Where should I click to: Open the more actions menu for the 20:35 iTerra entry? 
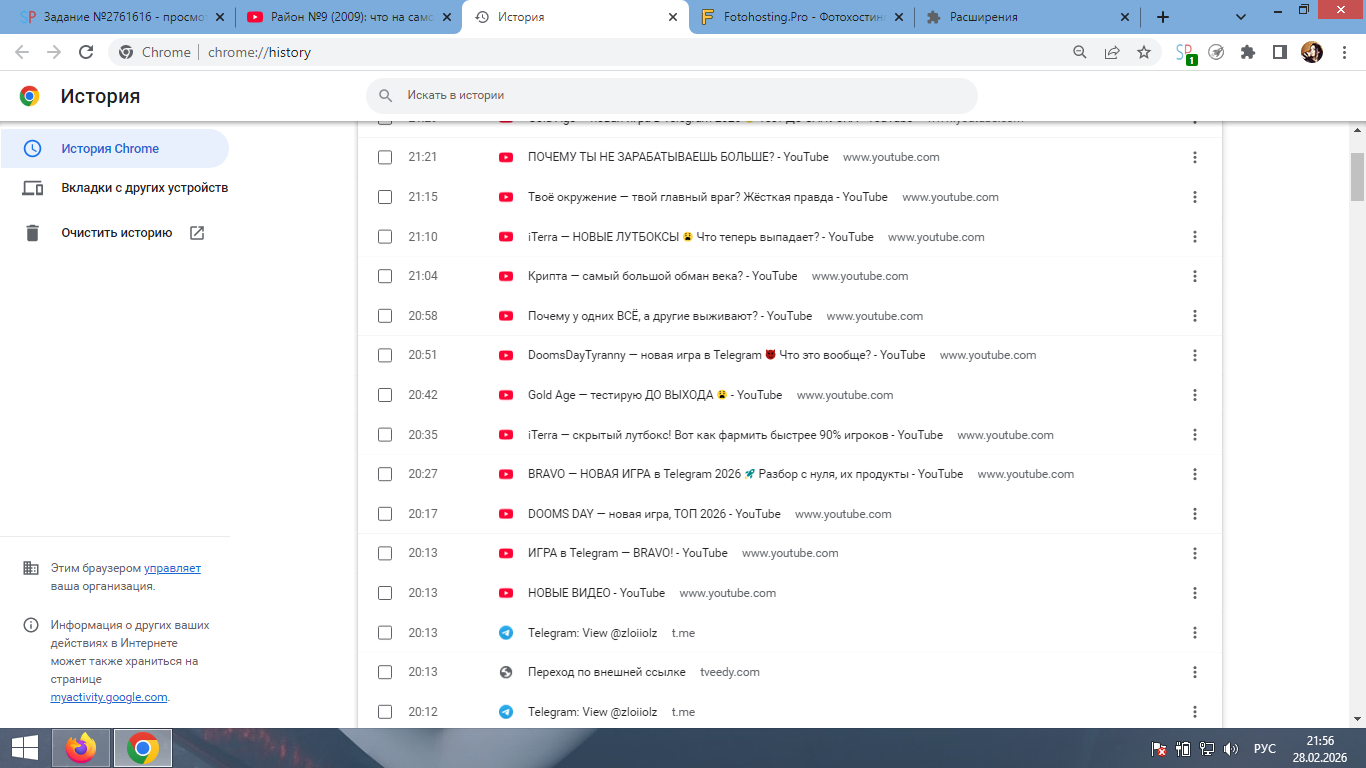[1195, 435]
